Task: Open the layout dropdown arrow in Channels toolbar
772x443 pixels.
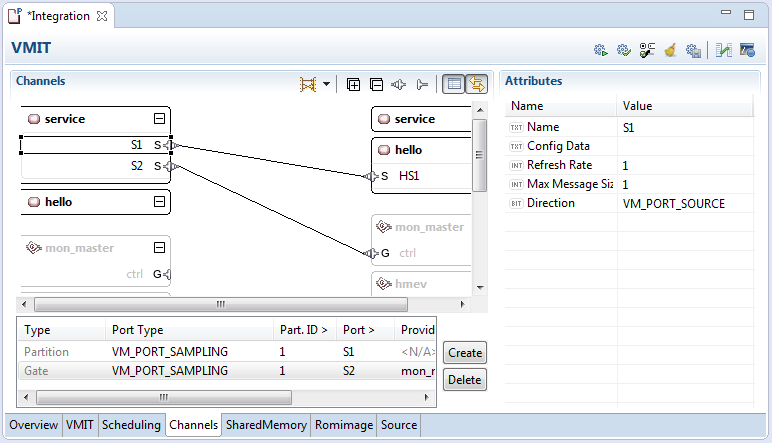Action: [326, 84]
